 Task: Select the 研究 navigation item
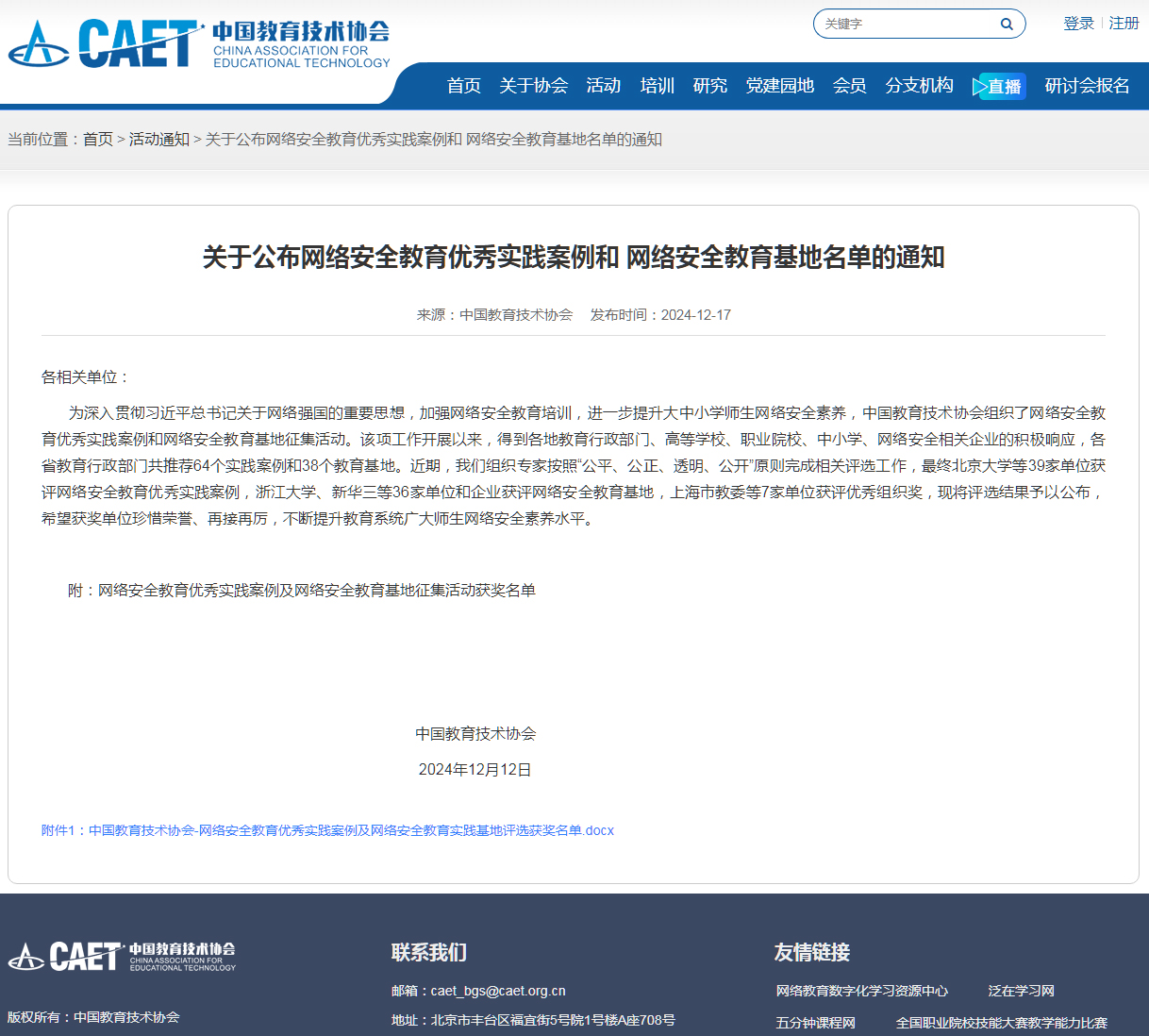(x=709, y=86)
